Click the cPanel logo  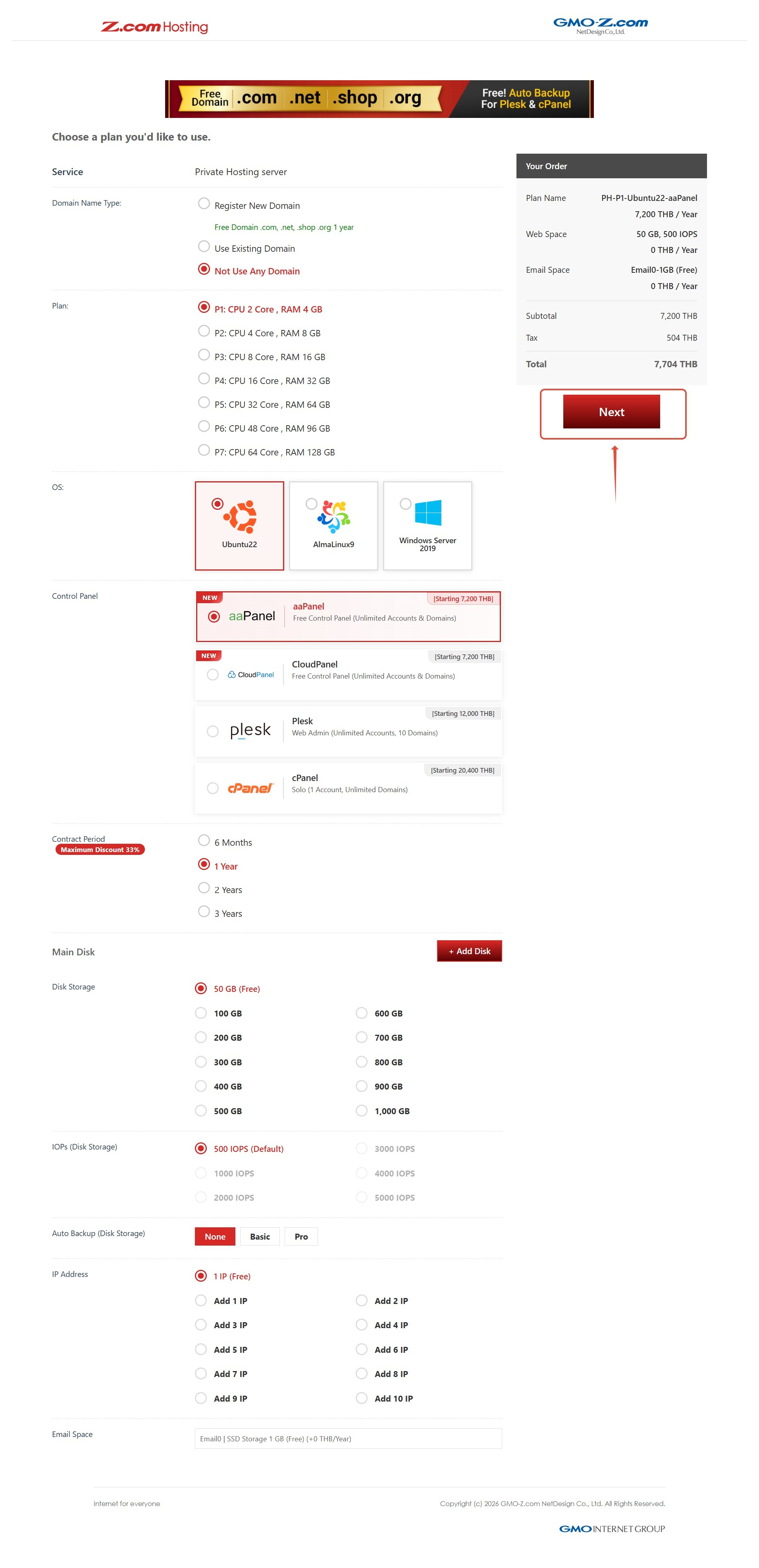click(x=251, y=788)
